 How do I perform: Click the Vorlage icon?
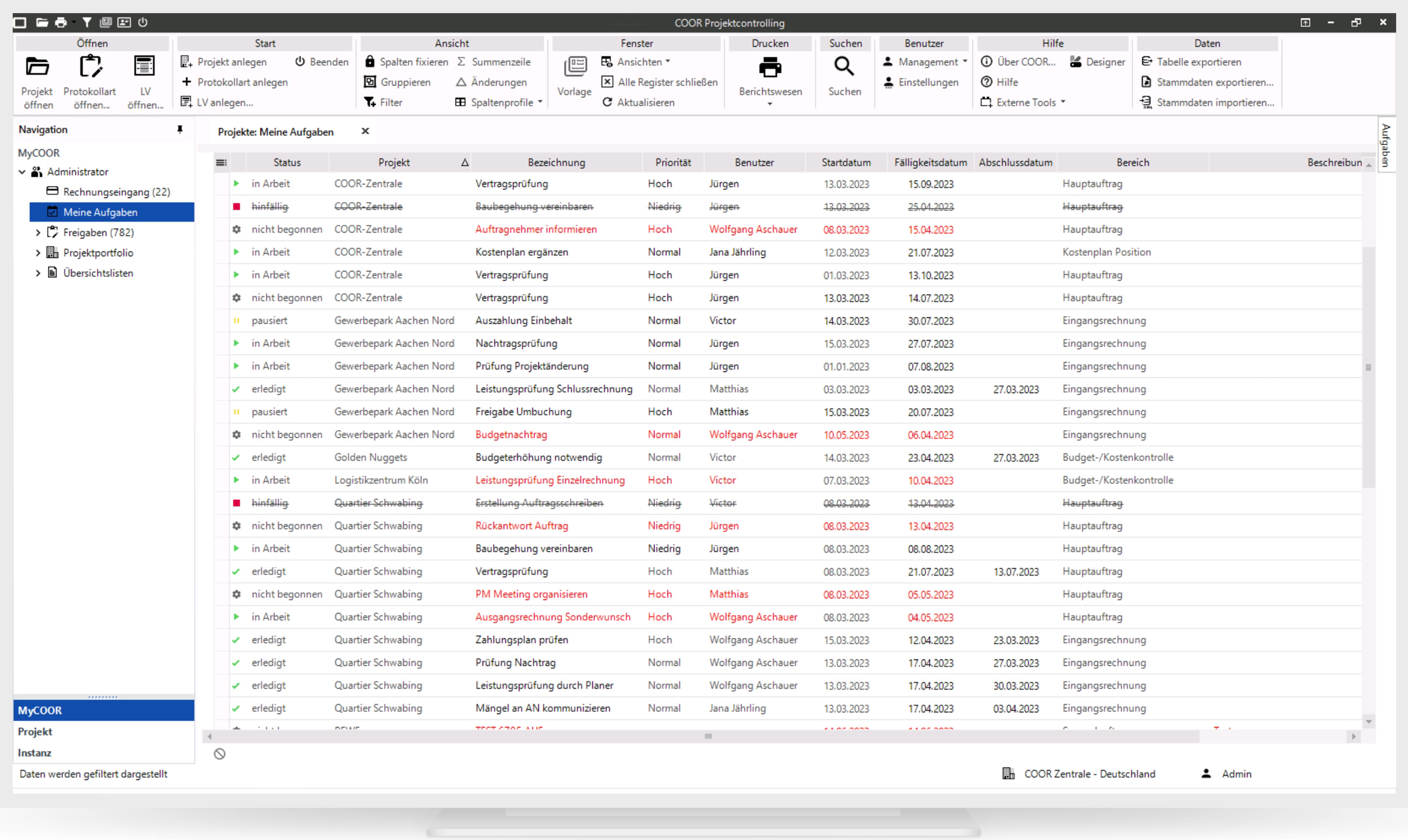pos(575,67)
